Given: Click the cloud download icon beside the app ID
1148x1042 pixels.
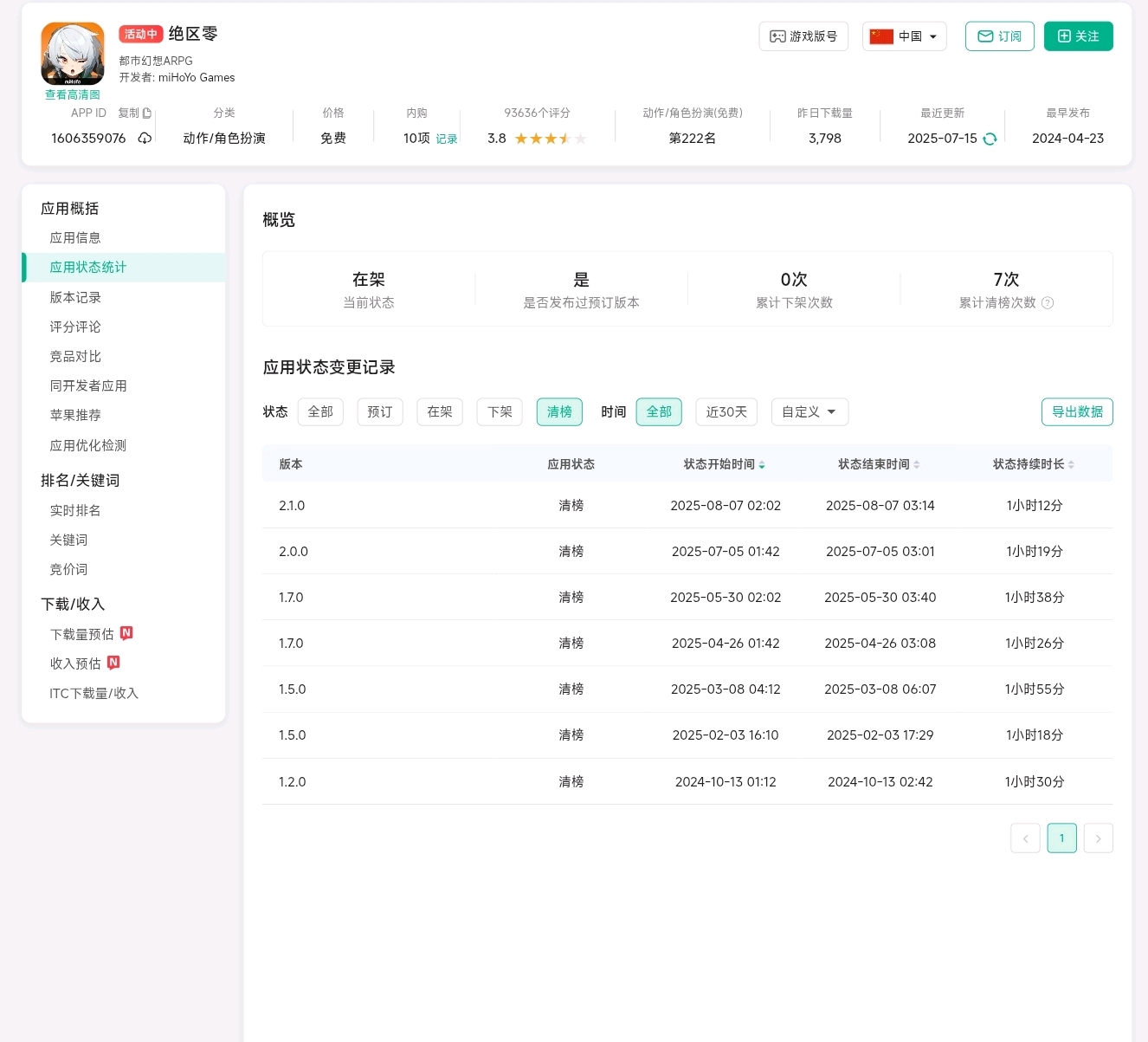Looking at the screenshot, I should coord(145,139).
